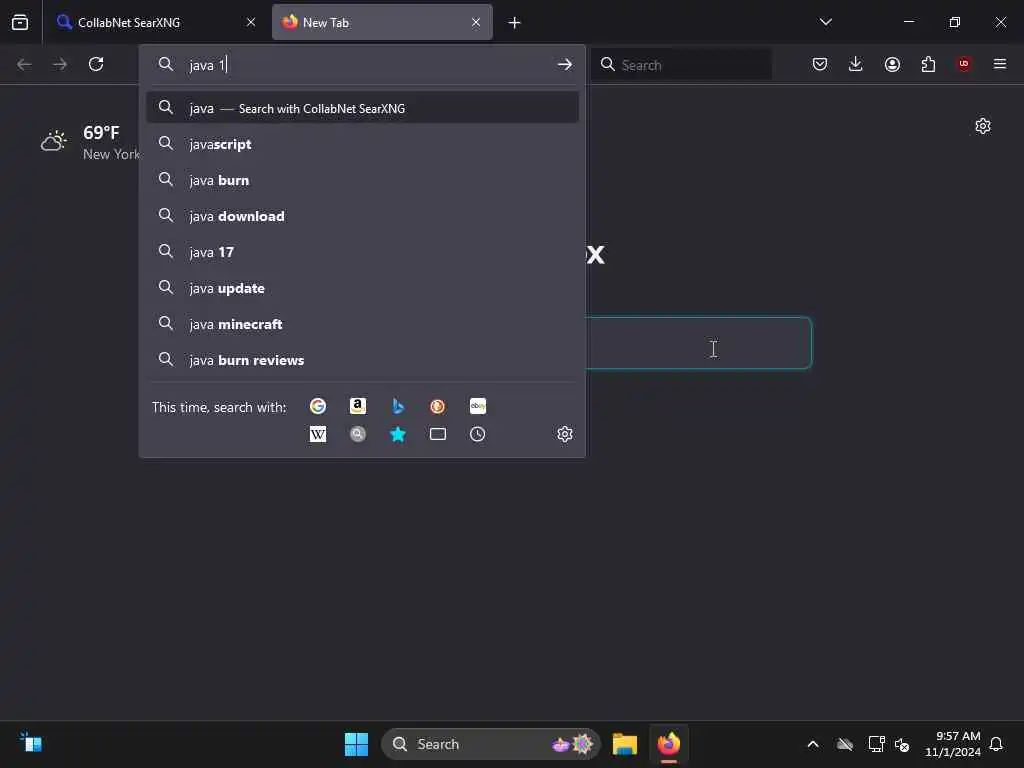Image resolution: width=1024 pixels, height=768 pixels.
Task: Choose the 'java update' suggestion
Action: (x=362, y=288)
